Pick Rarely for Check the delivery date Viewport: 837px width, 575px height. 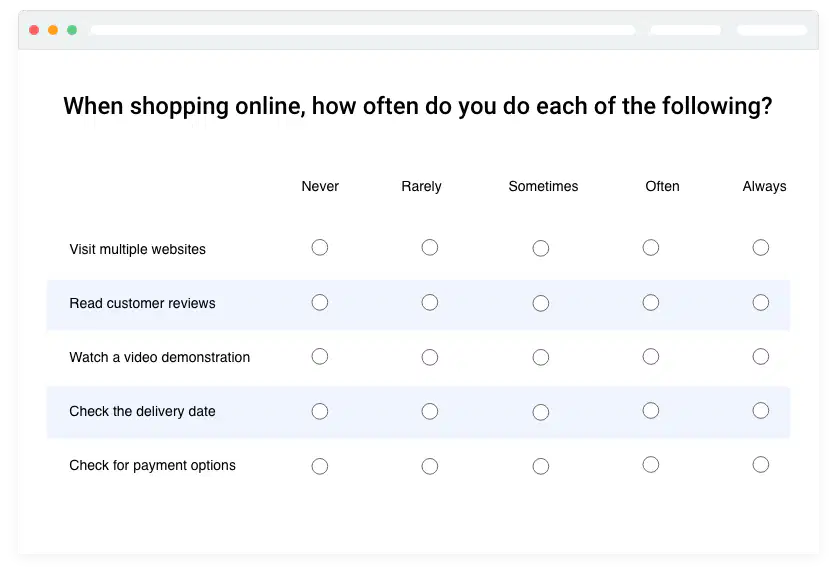430,412
